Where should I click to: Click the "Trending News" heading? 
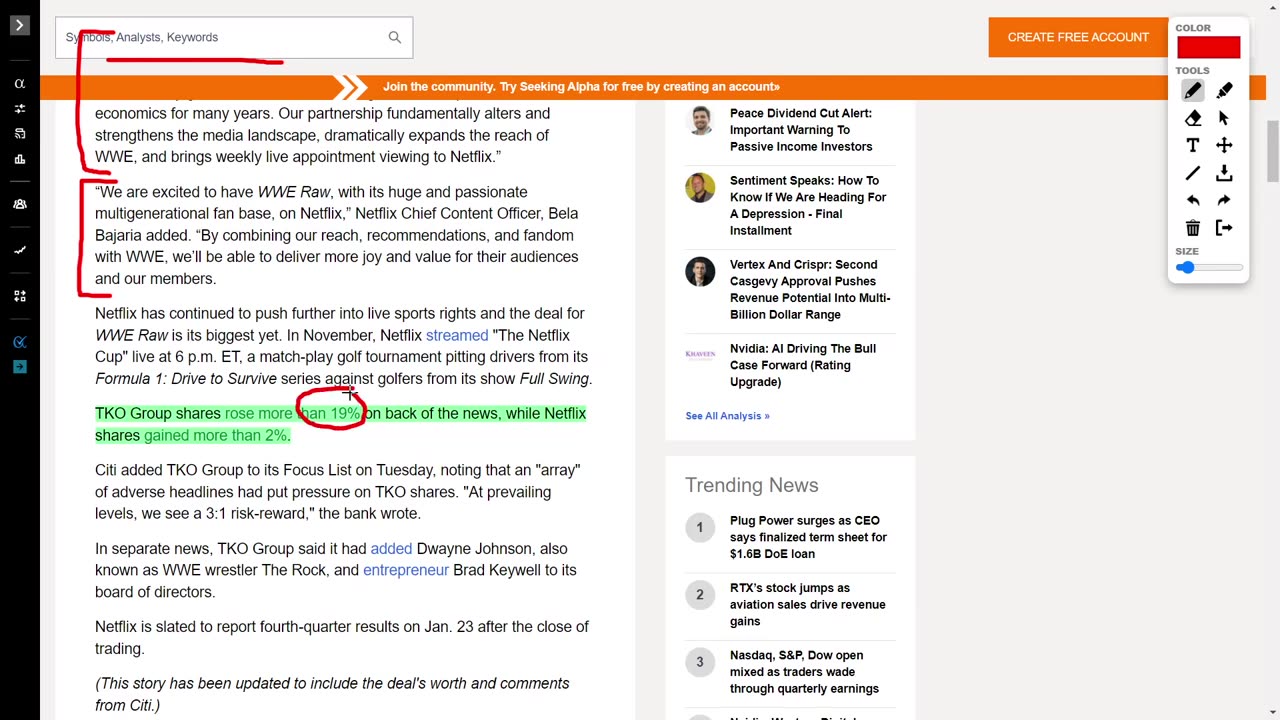point(751,485)
